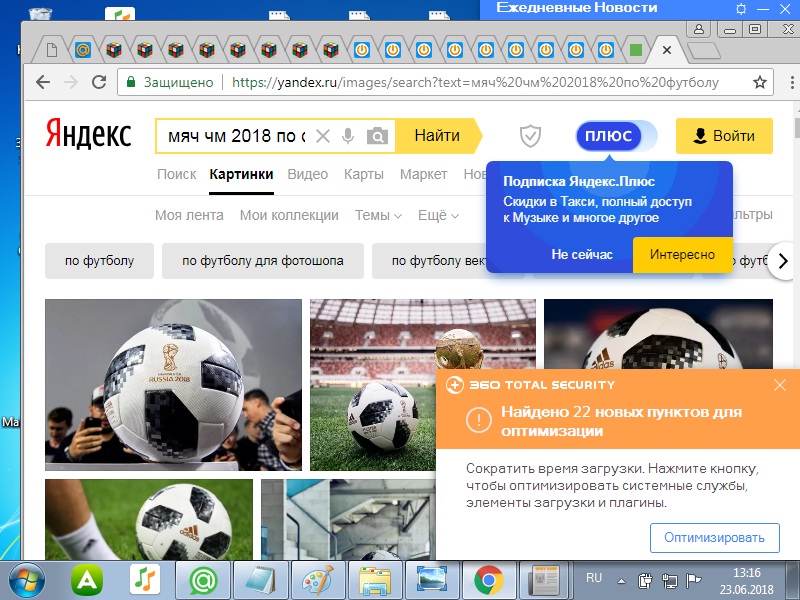
Task: Switch to the Видео tab
Action: [308, 174]
